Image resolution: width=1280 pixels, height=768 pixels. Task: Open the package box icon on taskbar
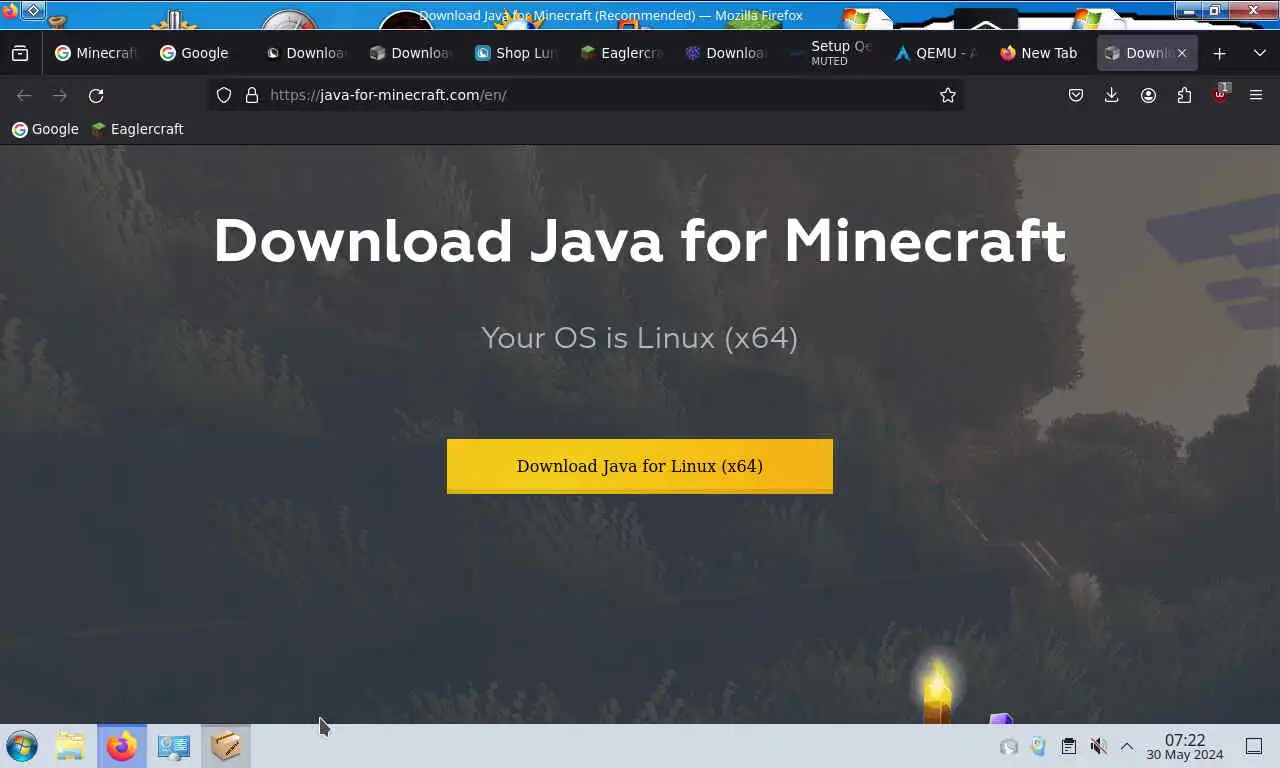226,746
